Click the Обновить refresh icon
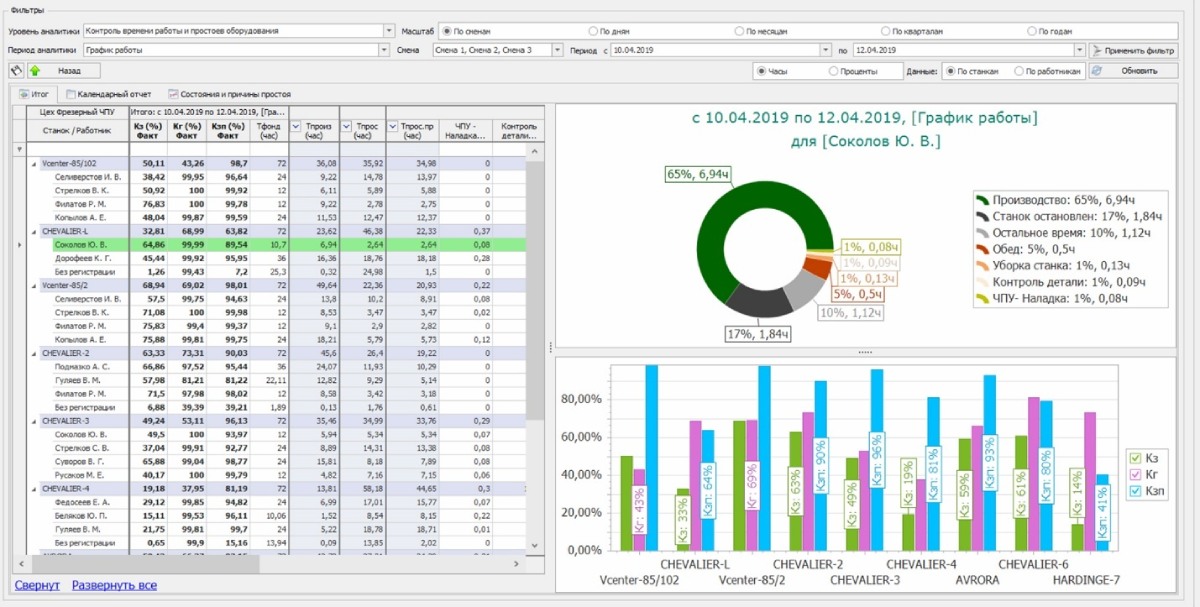Image resolution: width=1200 pixels, height=607 pixels. [x=1097, y=71]
